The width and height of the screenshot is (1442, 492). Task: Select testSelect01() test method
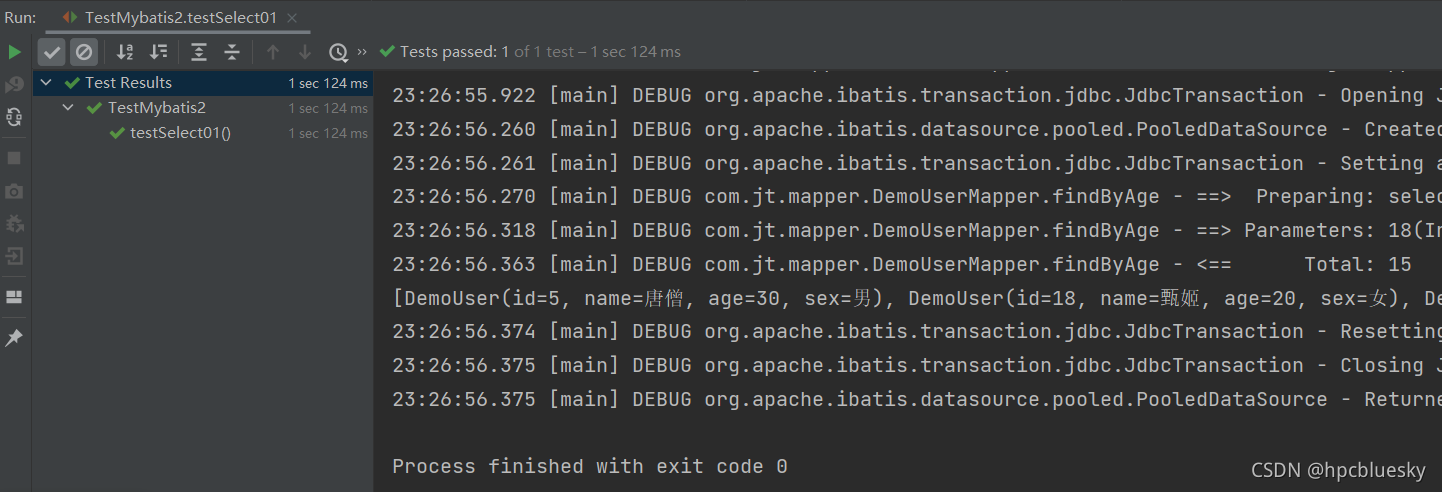(180, 133)
